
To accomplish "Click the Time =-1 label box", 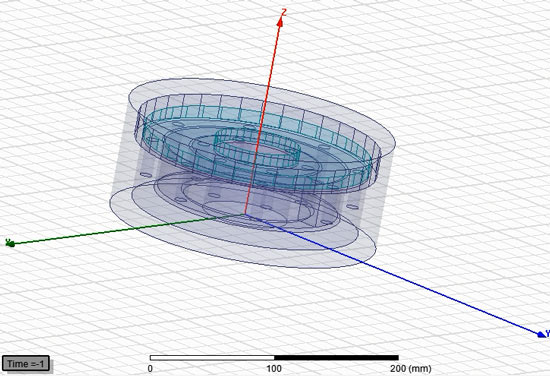I will 26,364.
